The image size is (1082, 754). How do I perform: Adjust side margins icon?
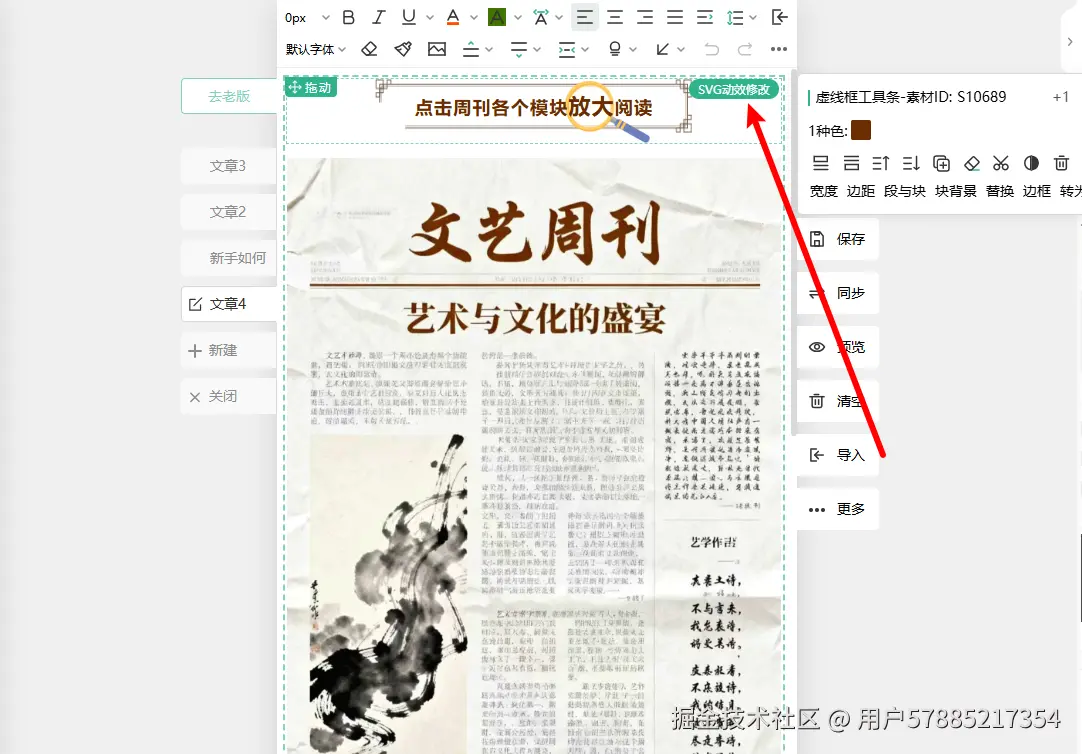click(x=567, y=49)
